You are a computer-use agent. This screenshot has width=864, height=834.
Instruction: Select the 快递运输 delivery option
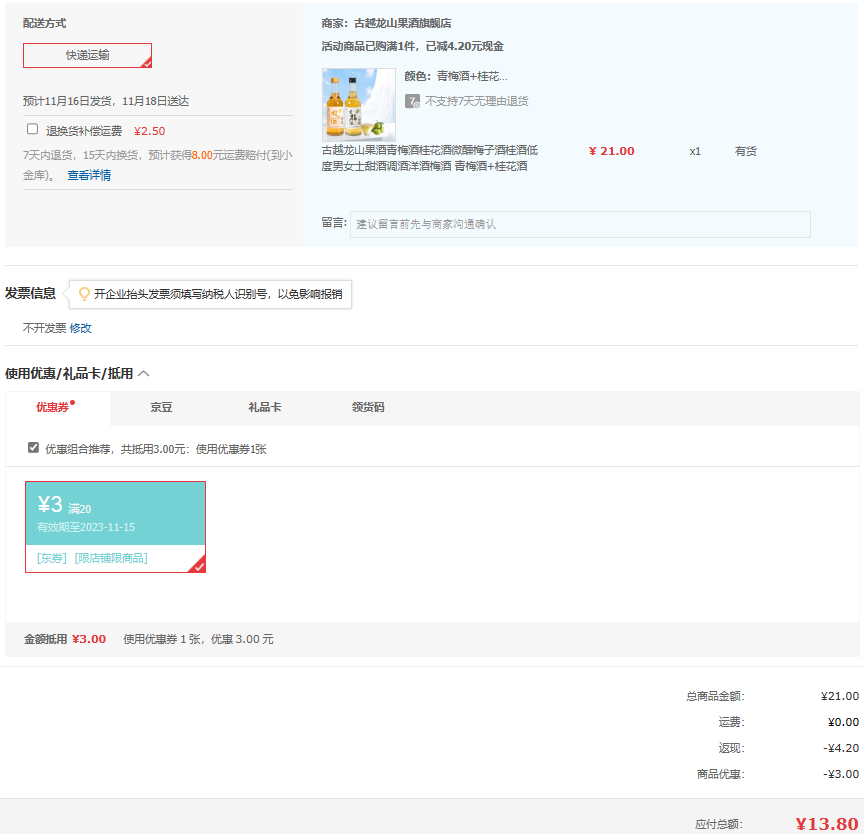point(87,56)
